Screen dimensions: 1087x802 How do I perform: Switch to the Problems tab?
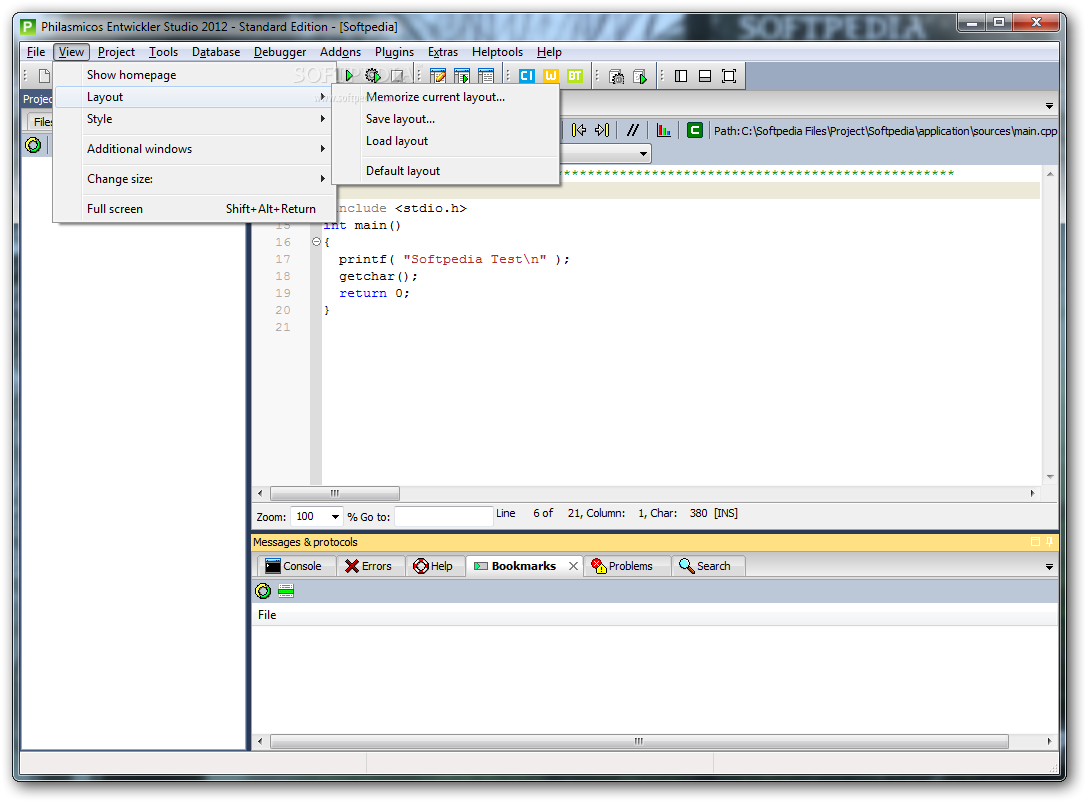pos(627,566)
